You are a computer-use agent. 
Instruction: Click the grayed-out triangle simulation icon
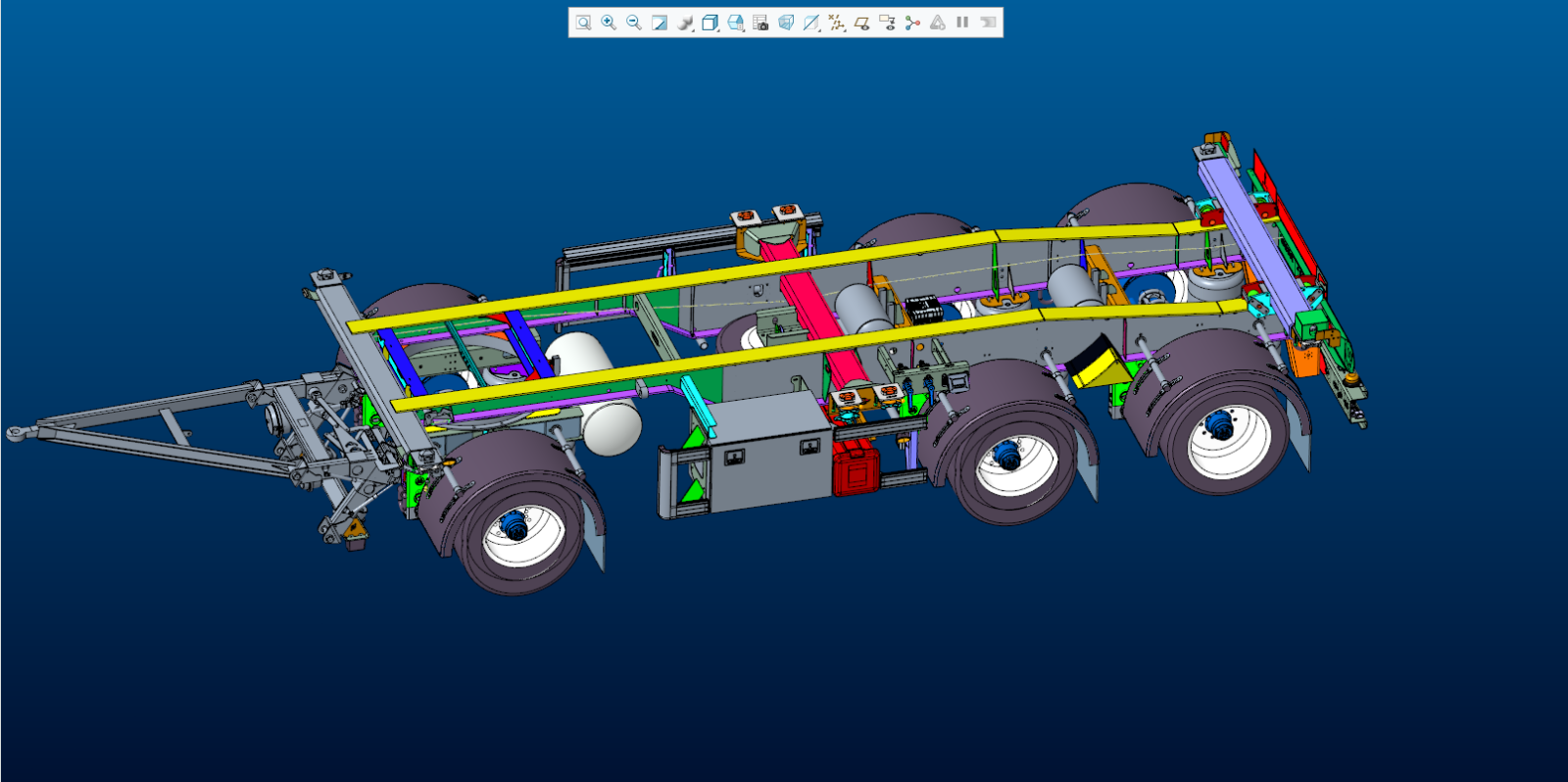[x=938, y=23]
